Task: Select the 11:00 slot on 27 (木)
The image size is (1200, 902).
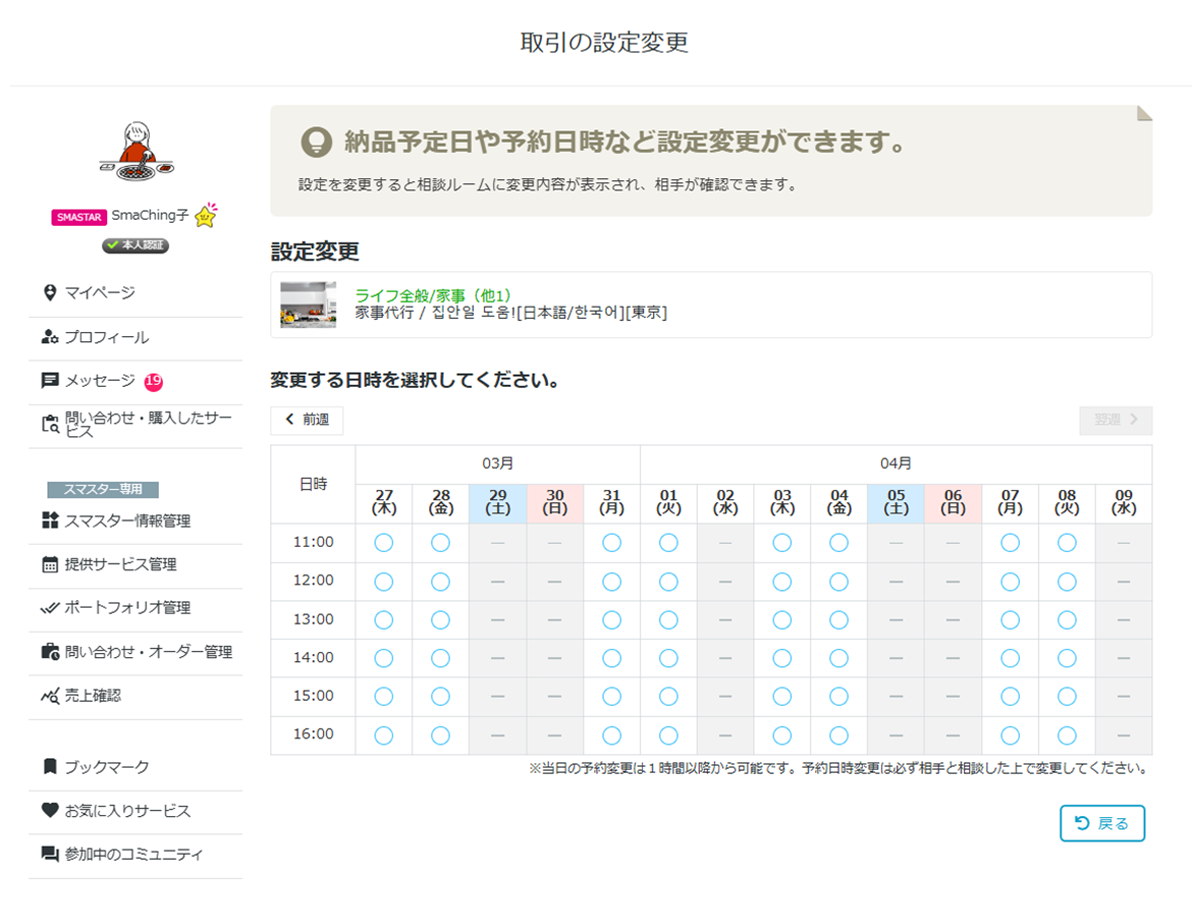Action: pyautogui.click(x=383, y=542)
